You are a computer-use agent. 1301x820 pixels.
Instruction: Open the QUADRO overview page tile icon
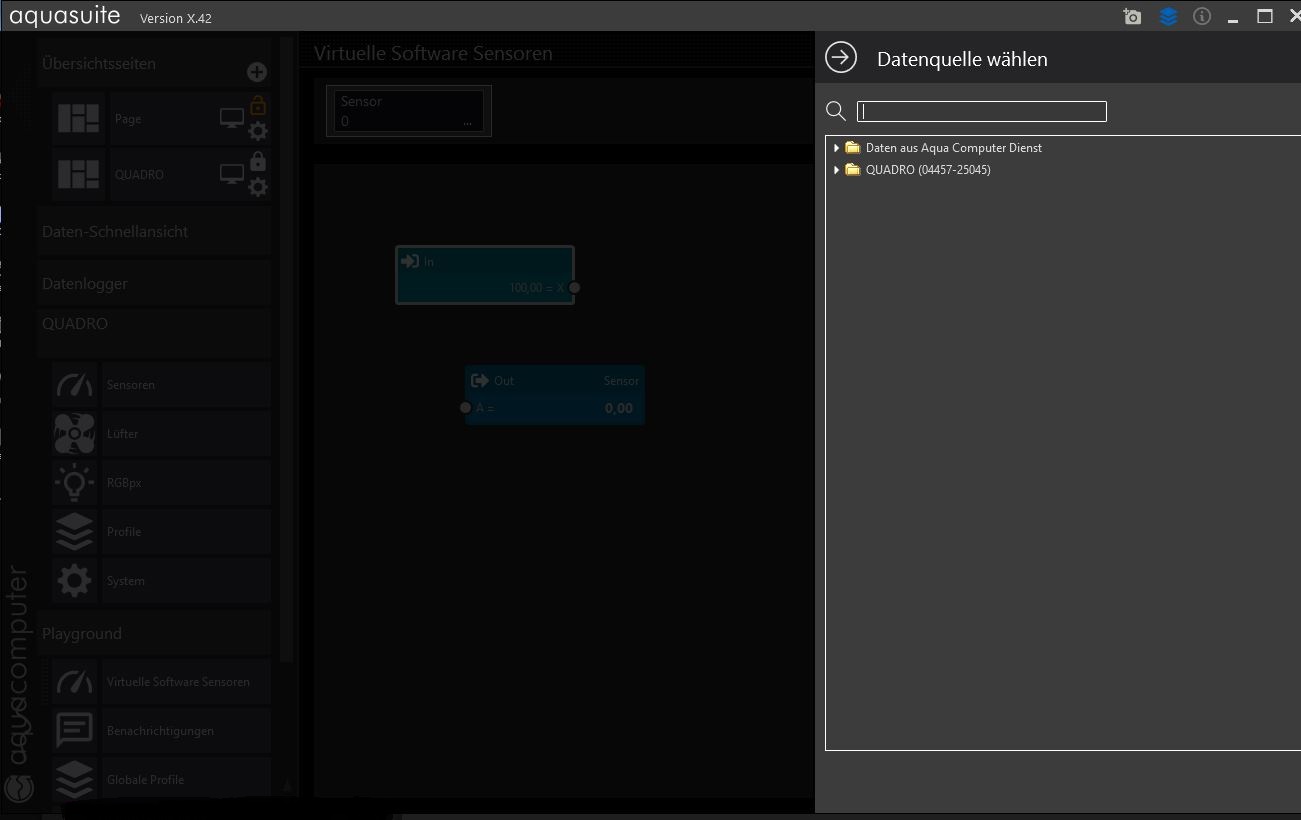click(78, 174)
